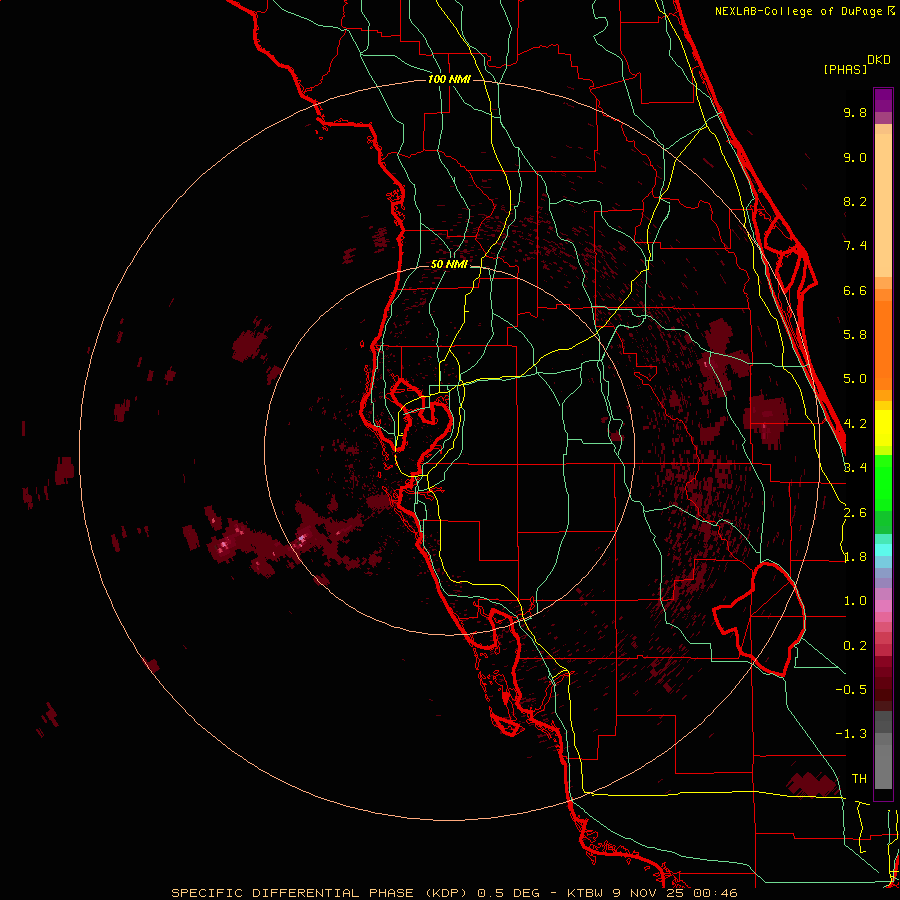This screenshot has height=900, width=900.
Task: Click the 0.2 value on the color scale
Action: tap(855, 646)
